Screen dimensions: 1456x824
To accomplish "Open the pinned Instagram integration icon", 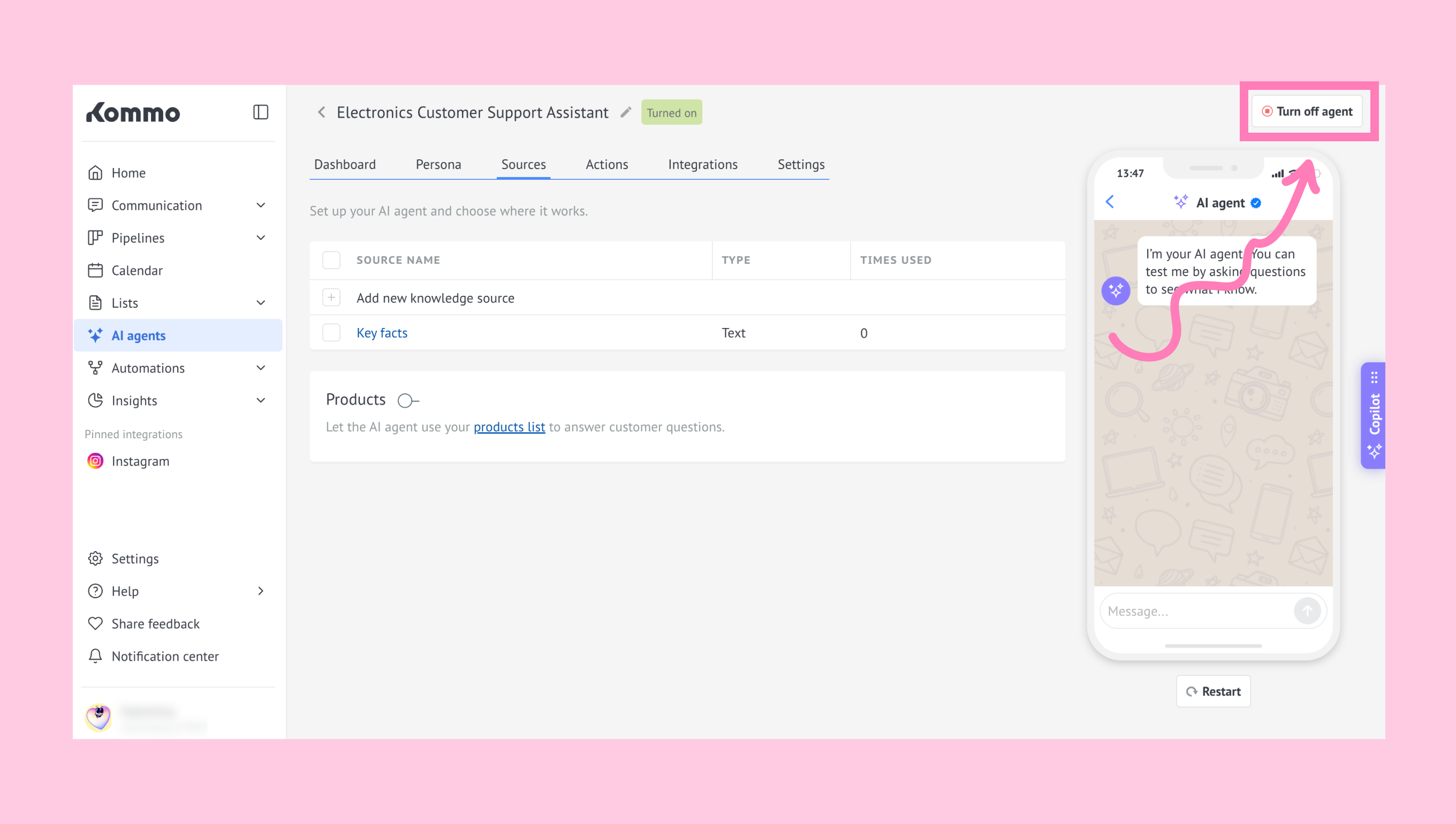I will pos(95,461).
